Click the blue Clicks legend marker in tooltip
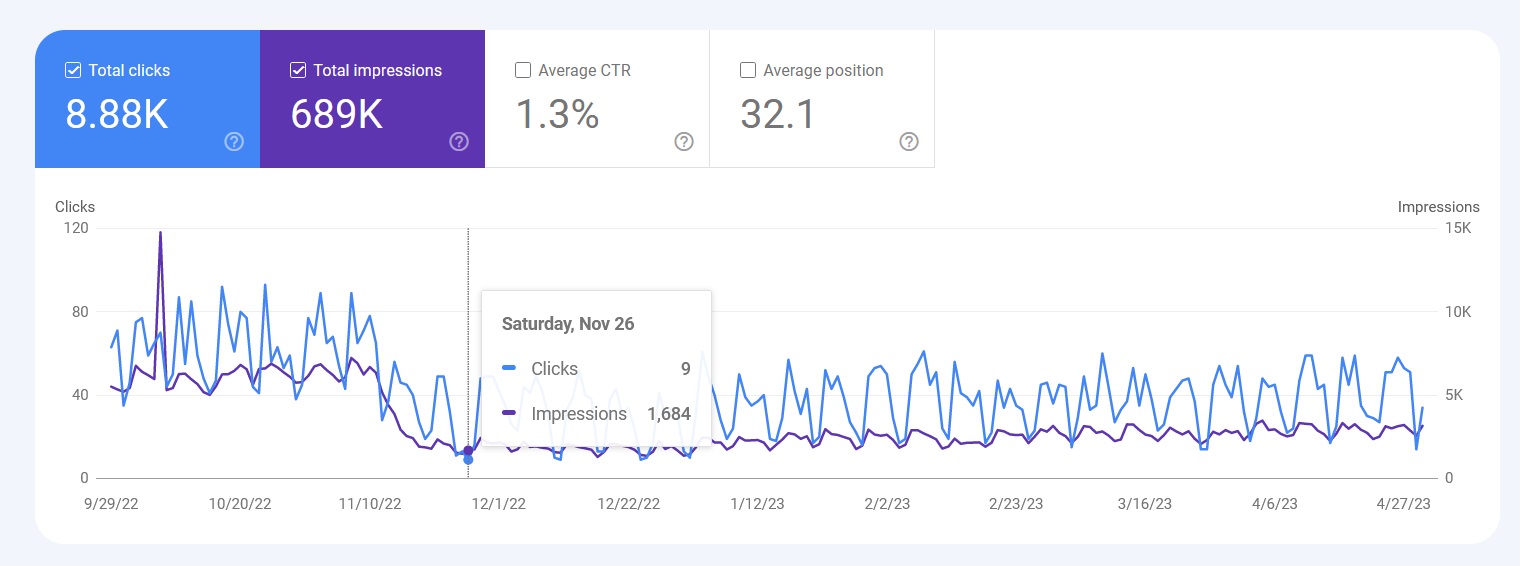The height and width of the screenshot is (566, 1520). click(509, 369)
